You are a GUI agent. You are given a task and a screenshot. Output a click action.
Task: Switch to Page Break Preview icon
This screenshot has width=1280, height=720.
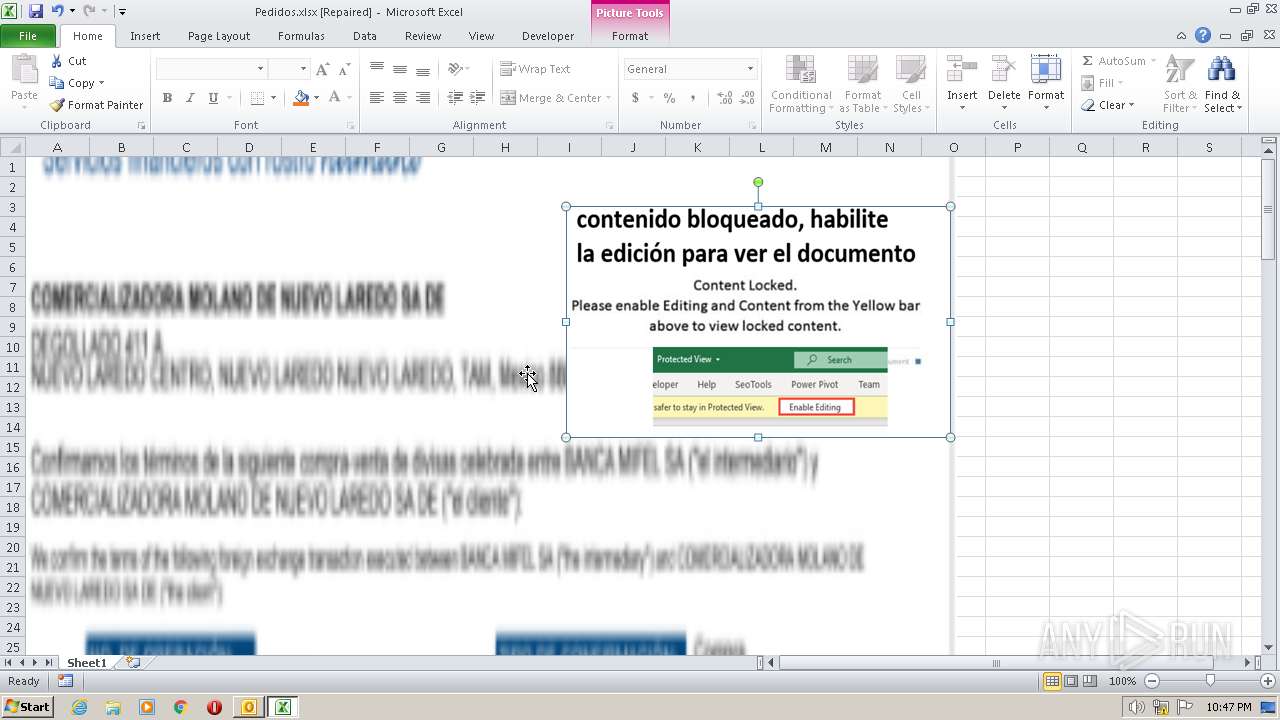click(x=1090, y=681)
